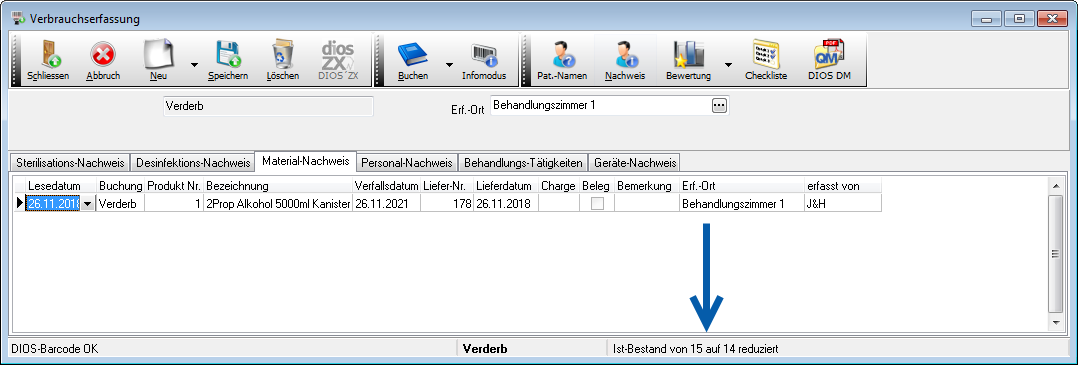Screen dimensions: 1078x365
Task: Select the row marker arrow of the first row
Action: (x=19, y=203)
